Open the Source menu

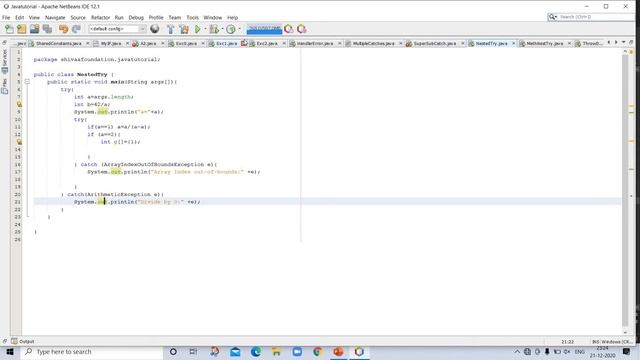tap(78, 18)
